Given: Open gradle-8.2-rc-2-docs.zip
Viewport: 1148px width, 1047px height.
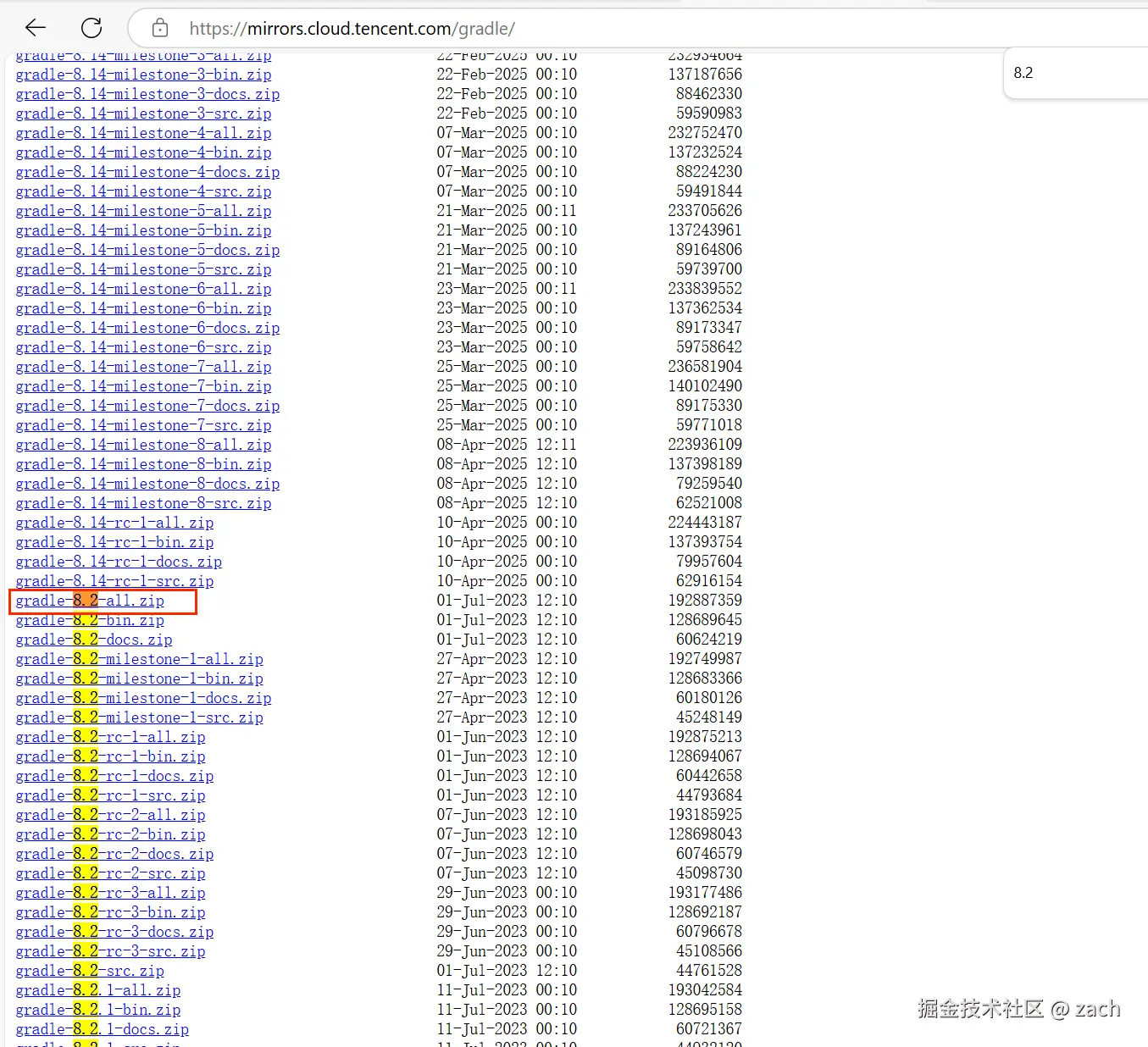Looking at the screenshot, I should (x=114, y=854).
